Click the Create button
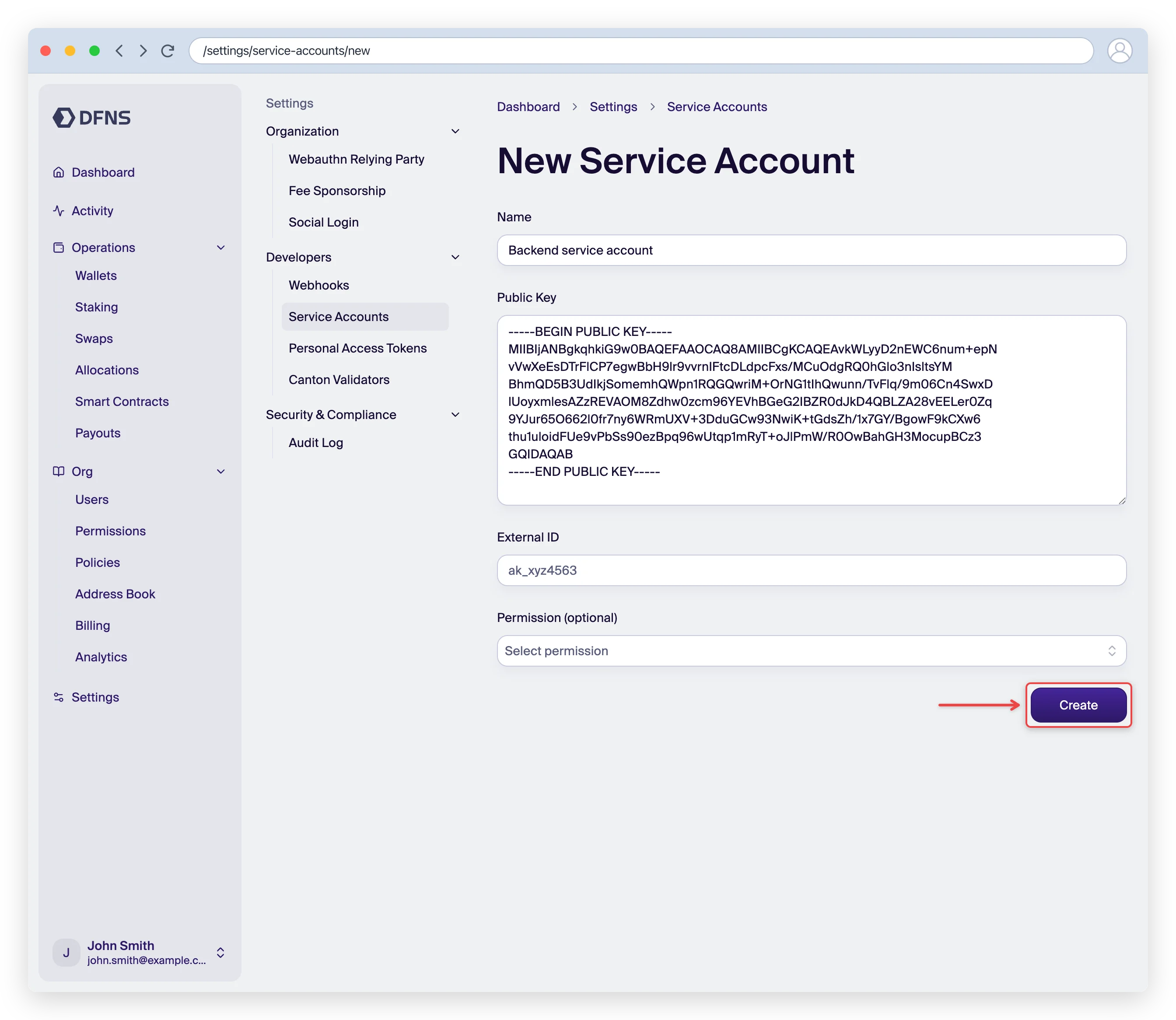Image resolution: width=1176 pixels, height=1020 pixels. click(x=1078, y=705)
